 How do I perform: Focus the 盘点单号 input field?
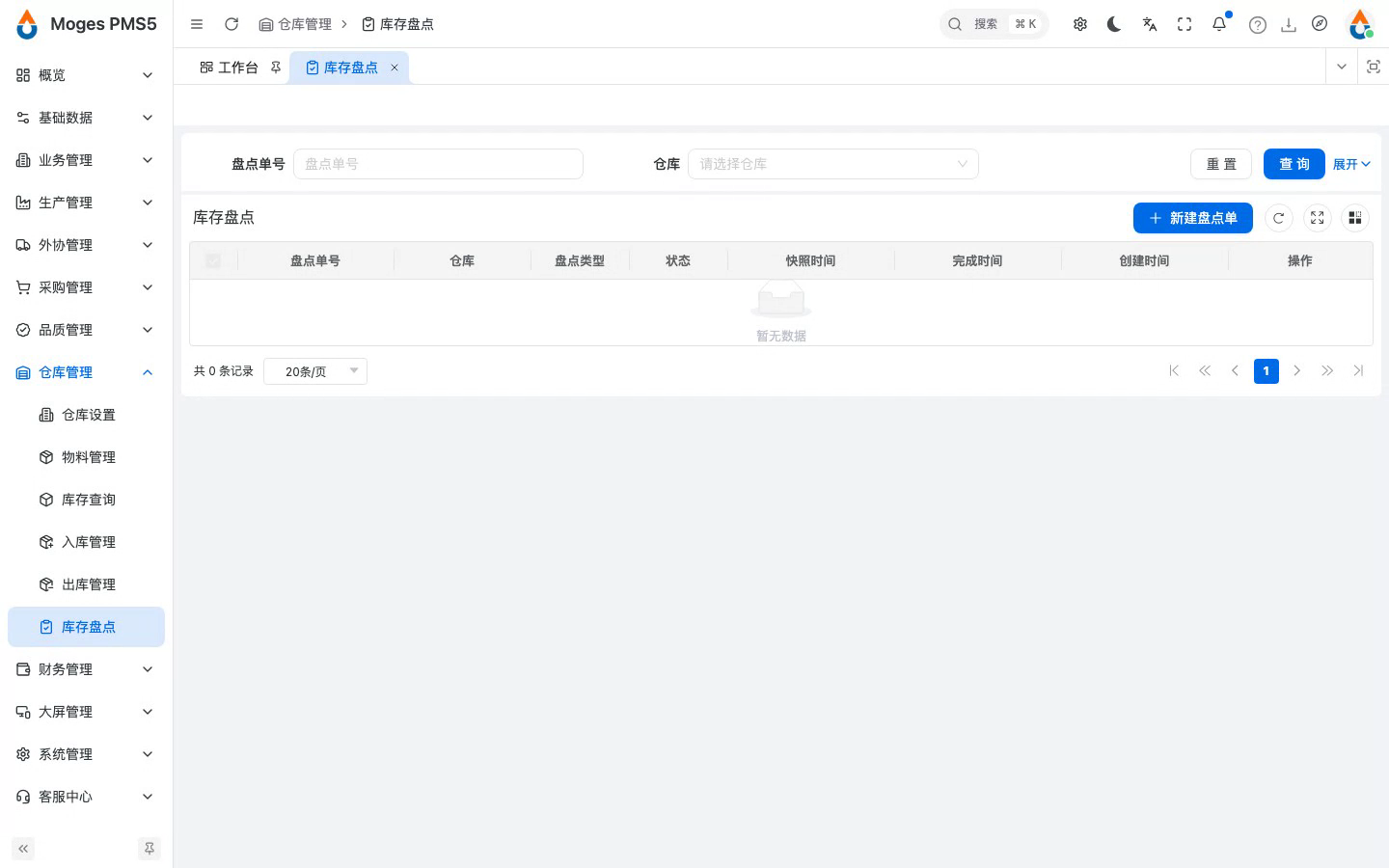coord(438,164)
